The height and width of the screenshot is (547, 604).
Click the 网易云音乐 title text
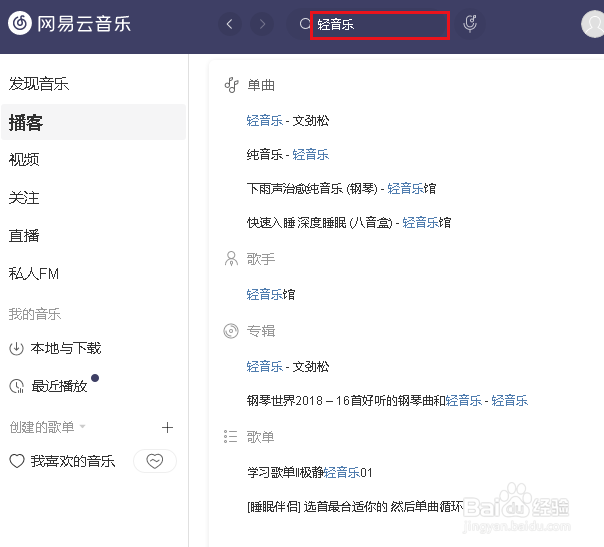(x=84, y=24)
